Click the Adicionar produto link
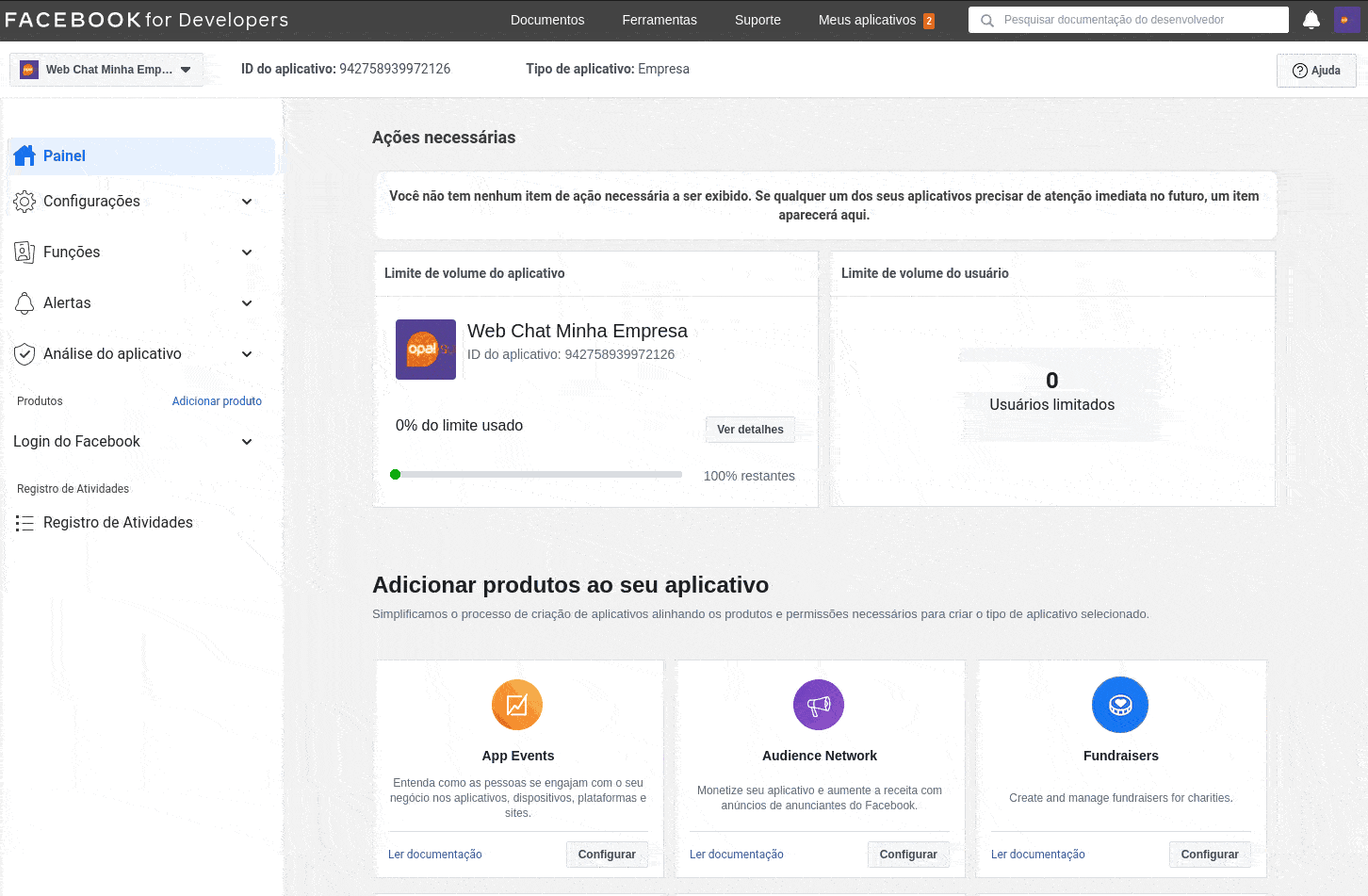 [217, 401]
